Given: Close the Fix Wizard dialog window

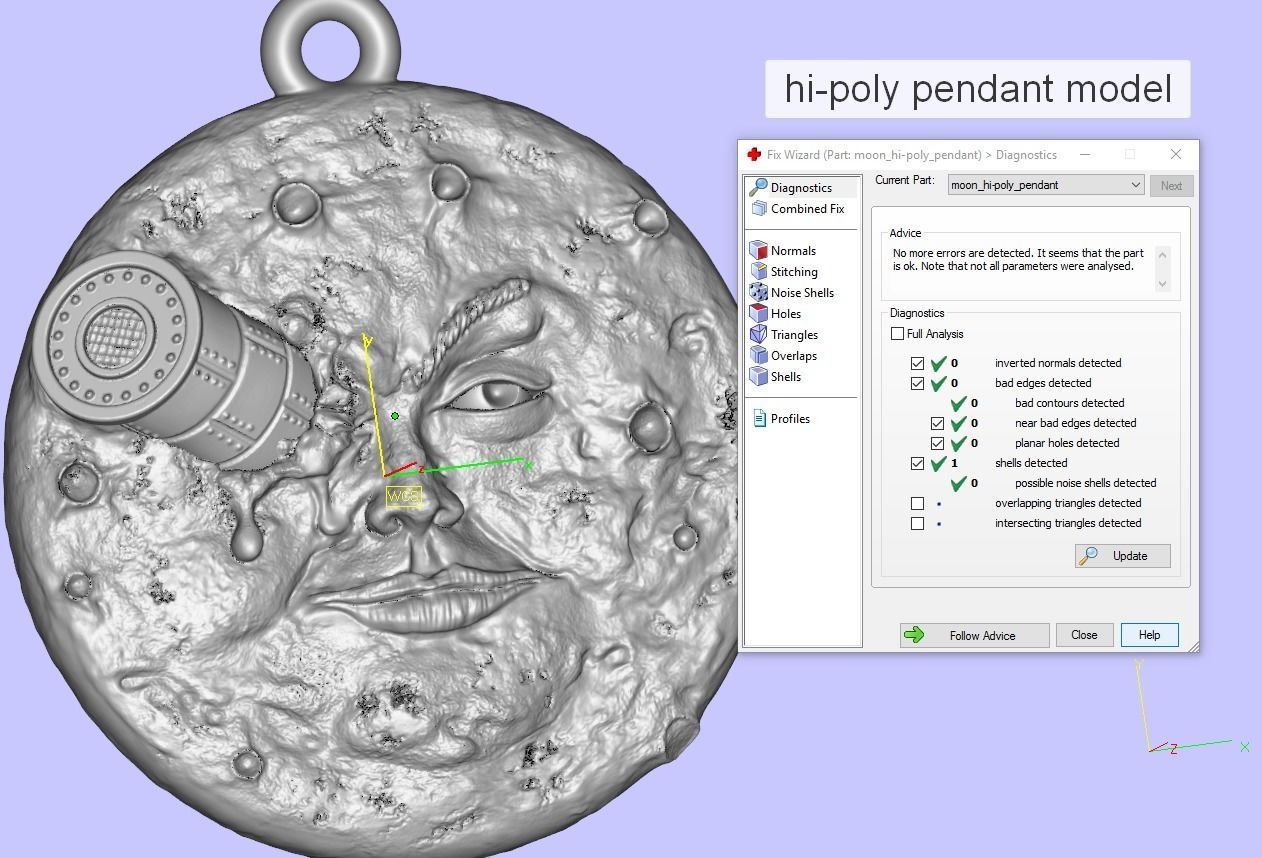Looking at the screenshot, I should pyautogui.click(x=1175, y=154).
